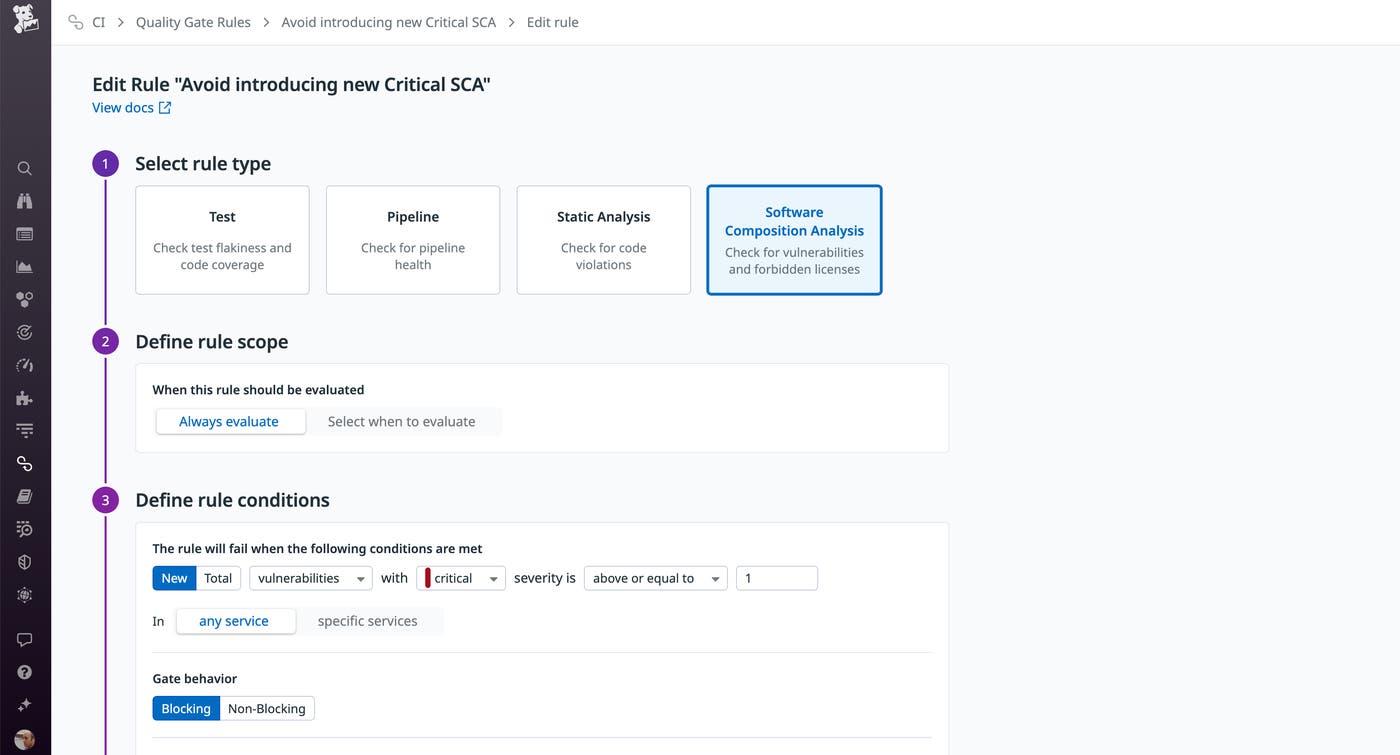Open the critical severity dropdown
This screenshot has height=755, width=1400.
coord(461,578)
